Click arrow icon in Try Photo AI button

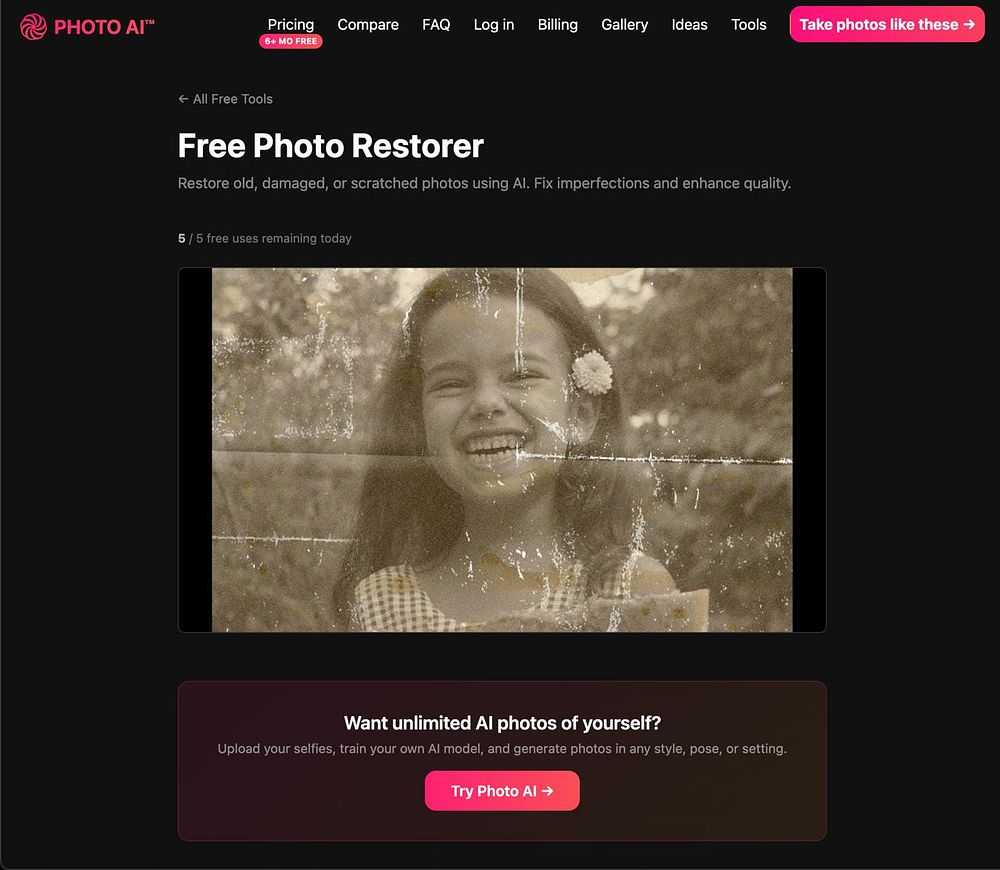tap(547, 791)
